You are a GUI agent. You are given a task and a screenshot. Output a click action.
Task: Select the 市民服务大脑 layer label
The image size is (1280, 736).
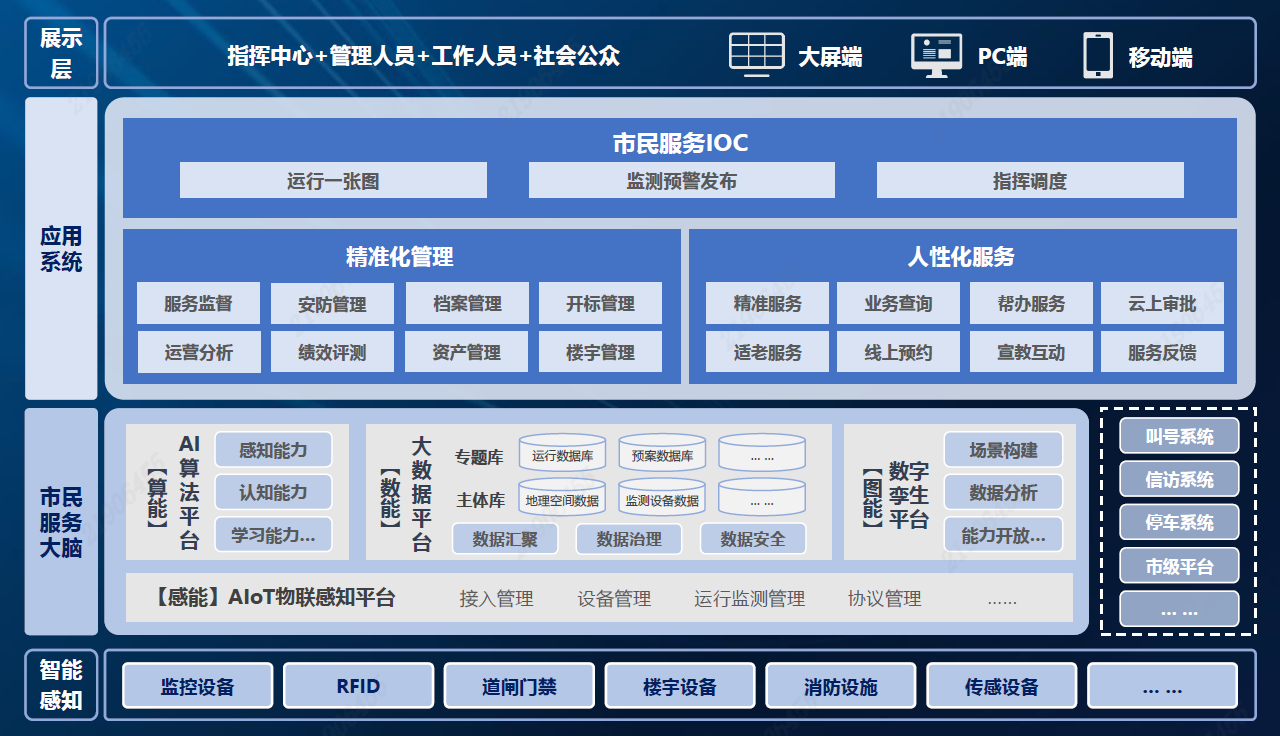(x=61, y=522)
